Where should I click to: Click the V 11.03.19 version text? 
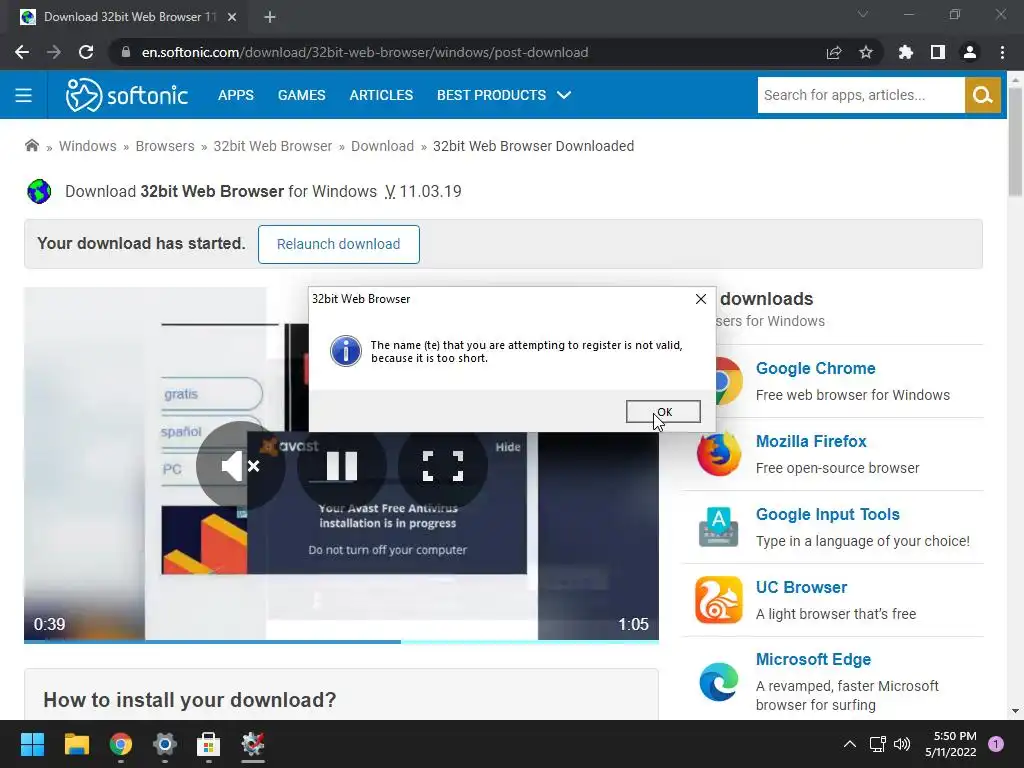[x=423, y=191]
